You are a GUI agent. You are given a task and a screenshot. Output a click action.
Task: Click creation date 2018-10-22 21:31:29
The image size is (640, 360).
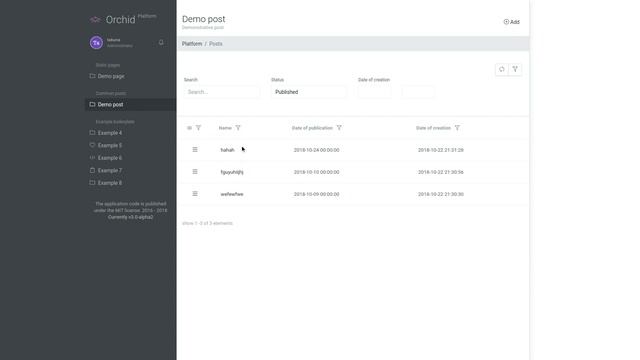tap(440, 150)
